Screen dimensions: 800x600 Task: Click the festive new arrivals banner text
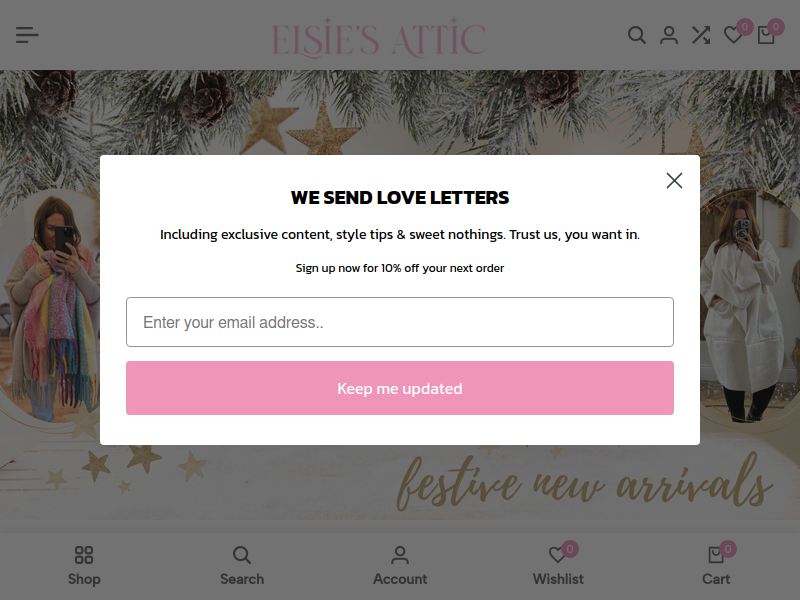tap(584, 482)
